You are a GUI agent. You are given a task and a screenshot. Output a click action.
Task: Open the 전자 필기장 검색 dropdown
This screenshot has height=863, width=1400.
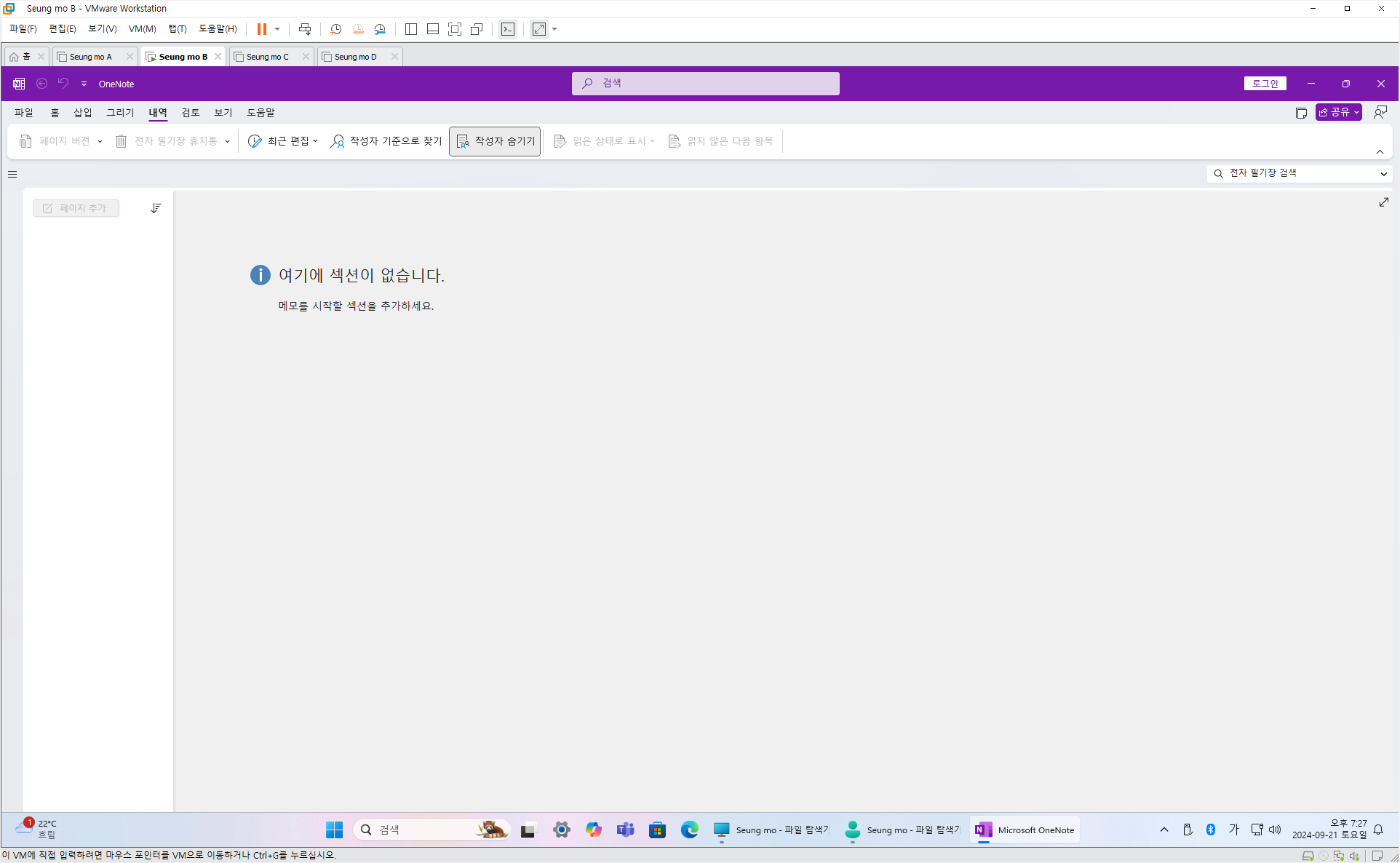[1383, 173]
